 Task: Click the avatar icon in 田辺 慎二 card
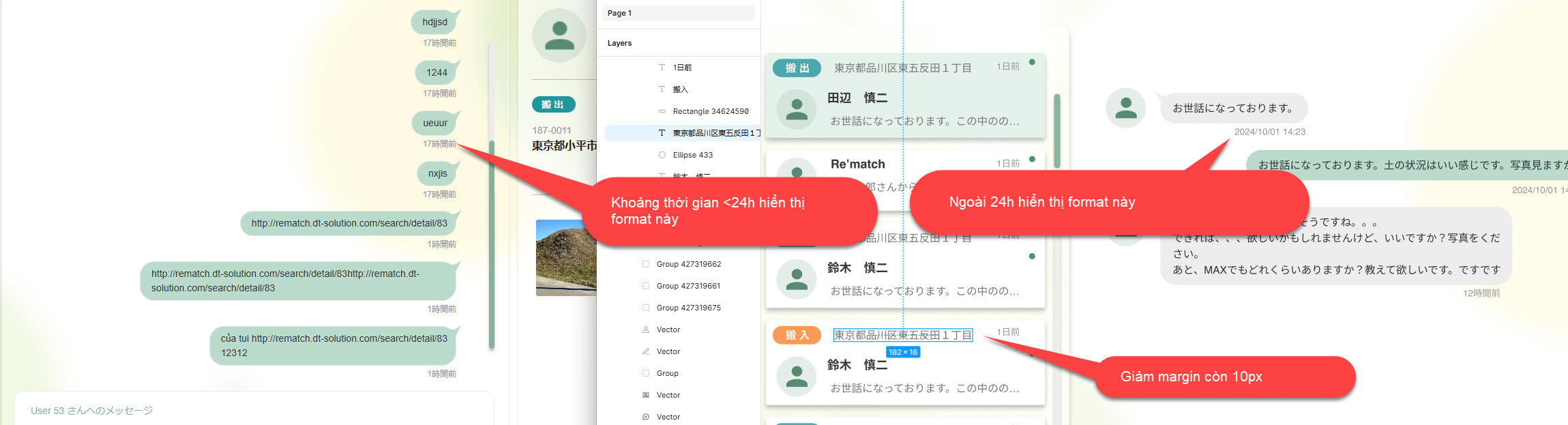click(x=796, y=109)
